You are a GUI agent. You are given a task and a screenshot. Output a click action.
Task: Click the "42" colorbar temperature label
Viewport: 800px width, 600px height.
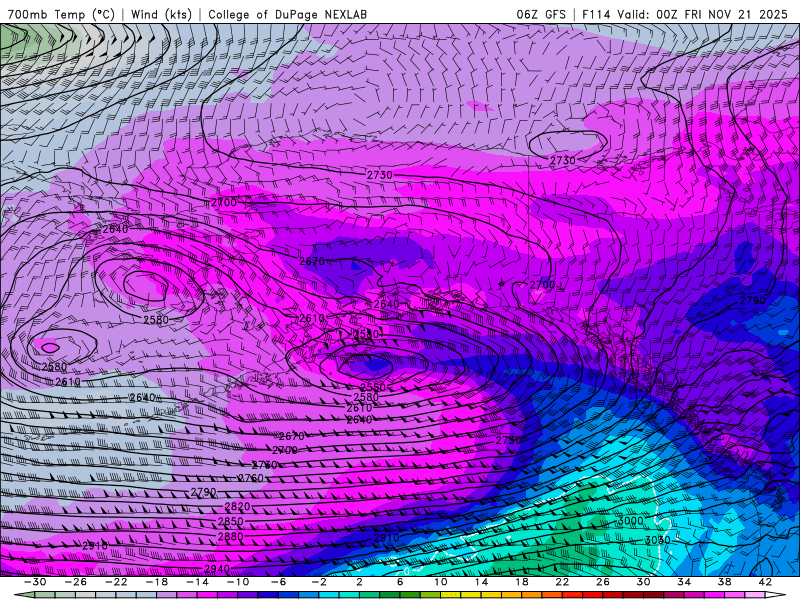765,582
